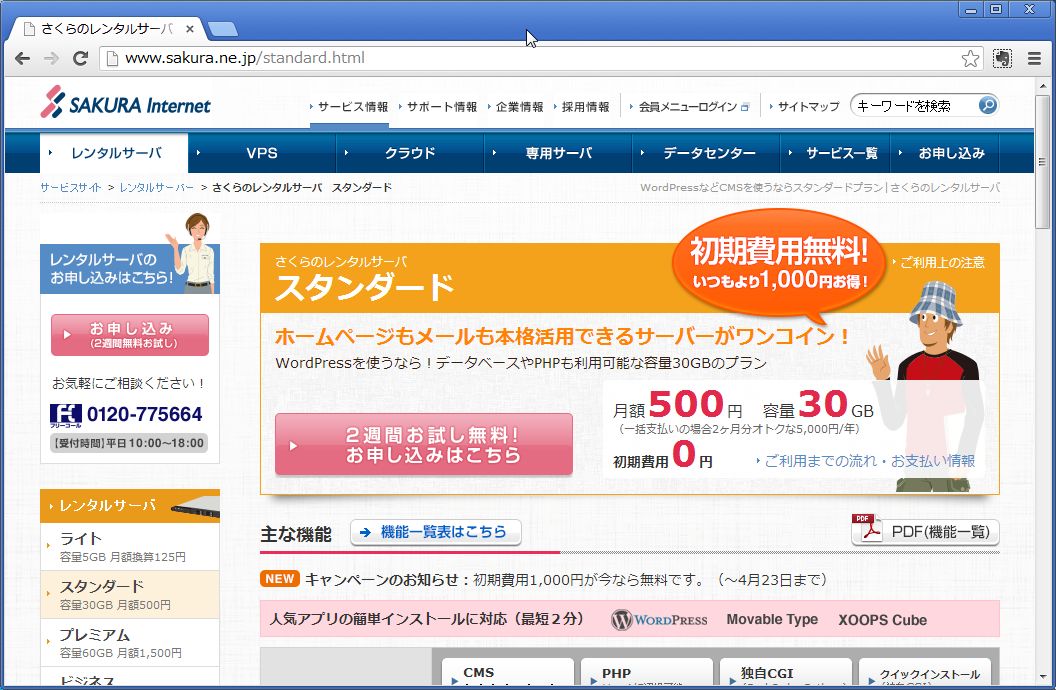Maximize the browser window

tap(995, 9)
